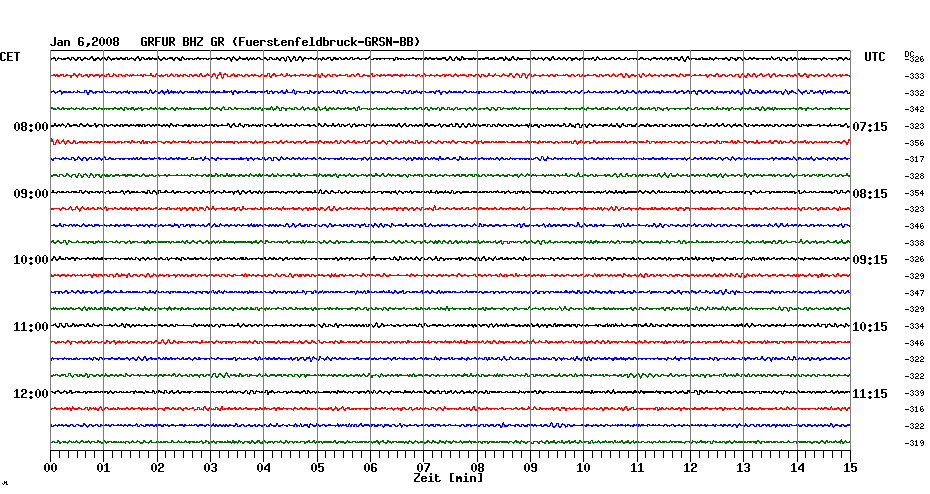Click the "03" minute axis label

[x=211, y=468]
